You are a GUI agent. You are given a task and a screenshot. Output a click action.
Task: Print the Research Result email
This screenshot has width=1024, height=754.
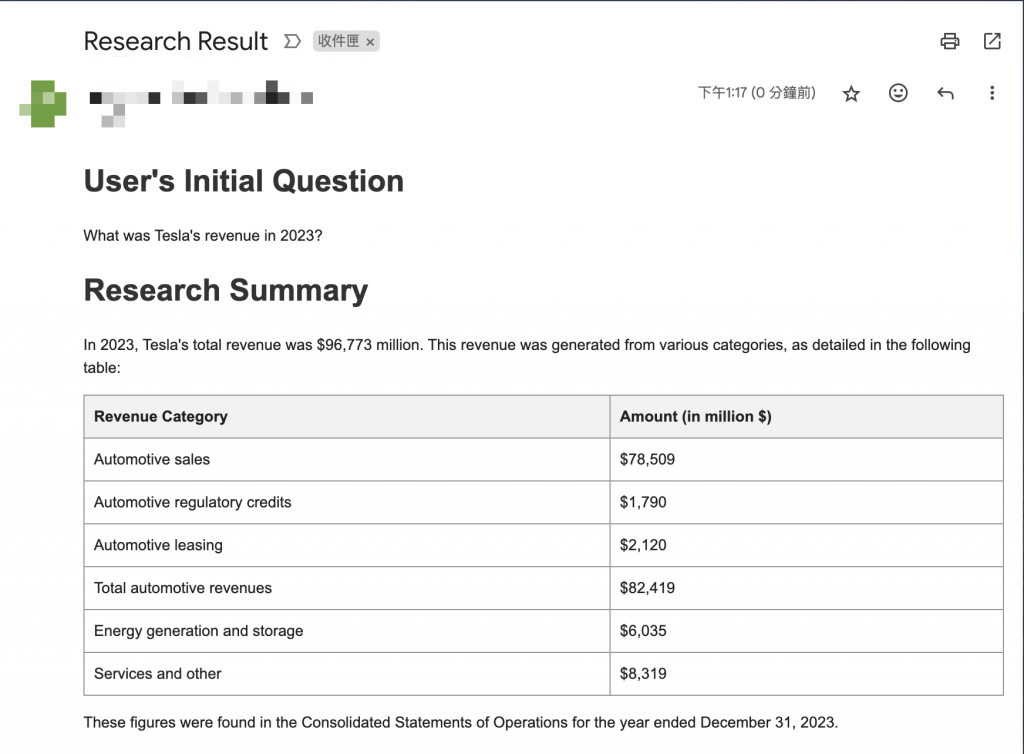[949, 41]
